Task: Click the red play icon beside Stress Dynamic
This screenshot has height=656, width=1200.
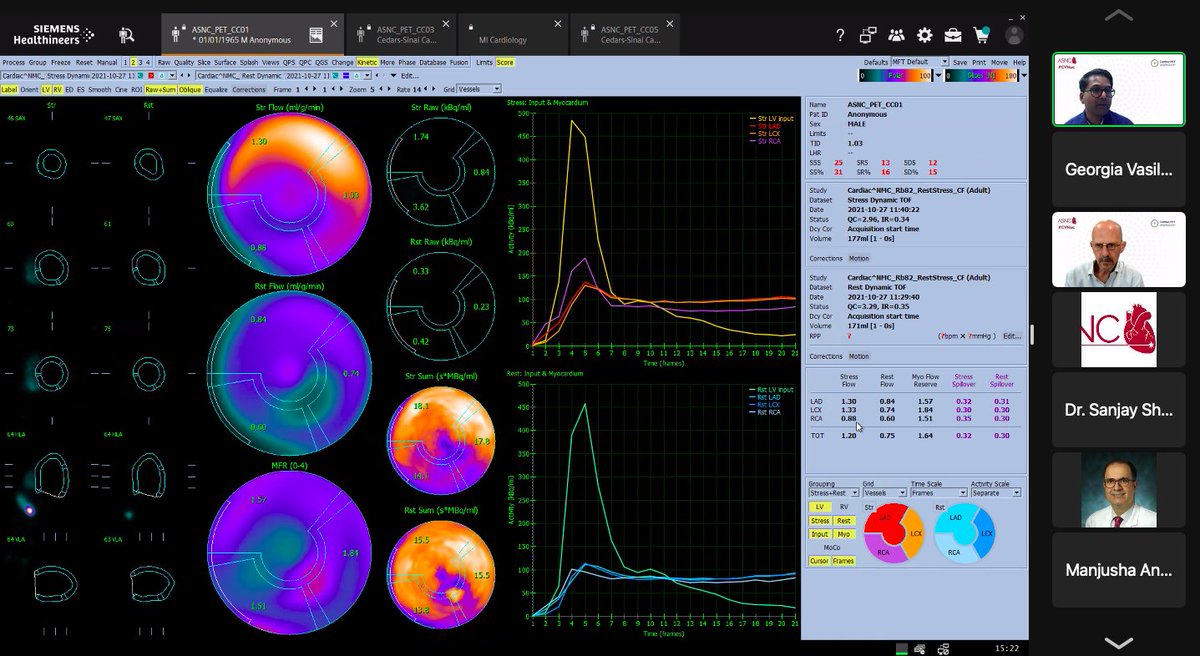Action: 151,76
